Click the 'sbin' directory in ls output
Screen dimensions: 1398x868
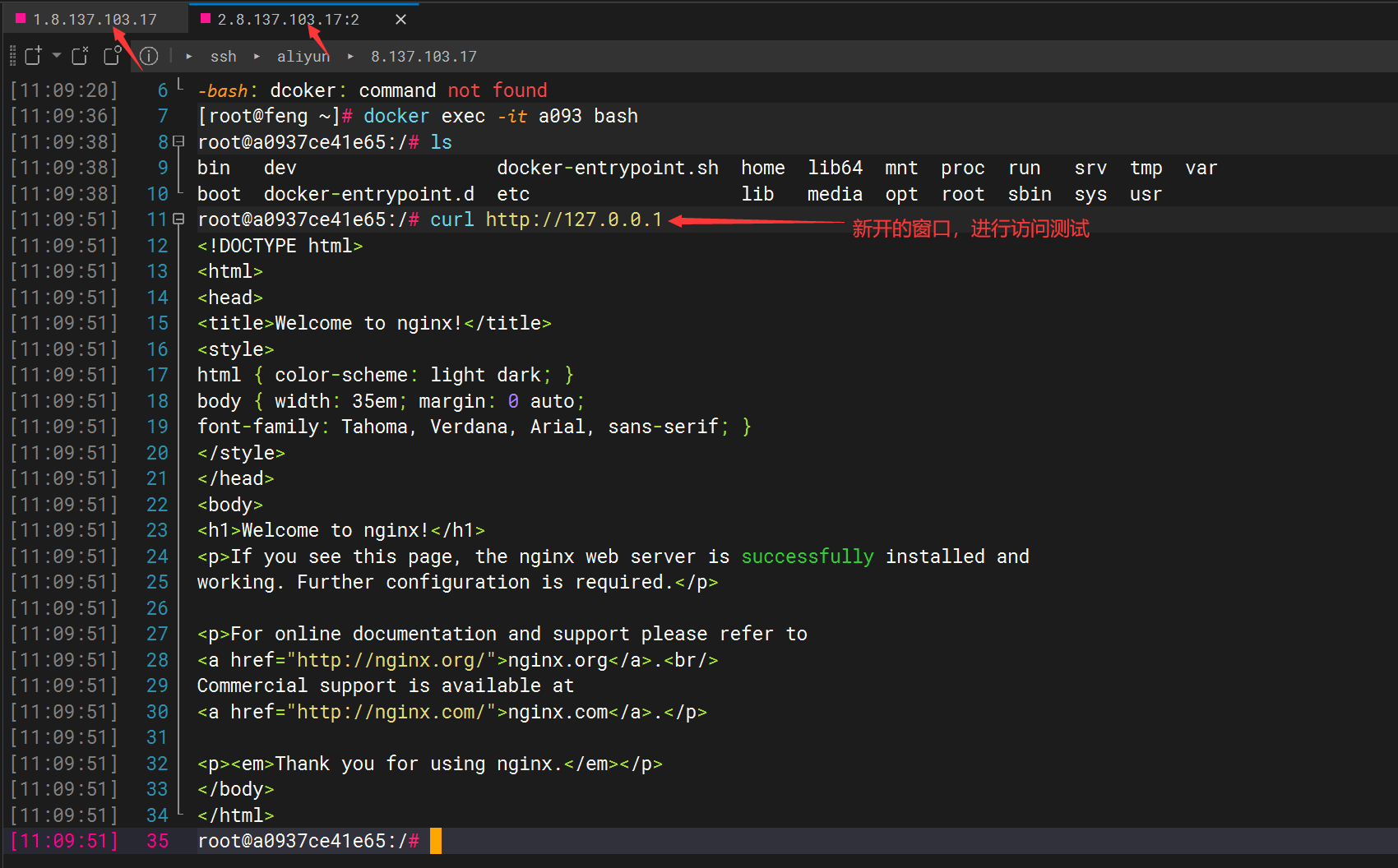click(1030, 194)
